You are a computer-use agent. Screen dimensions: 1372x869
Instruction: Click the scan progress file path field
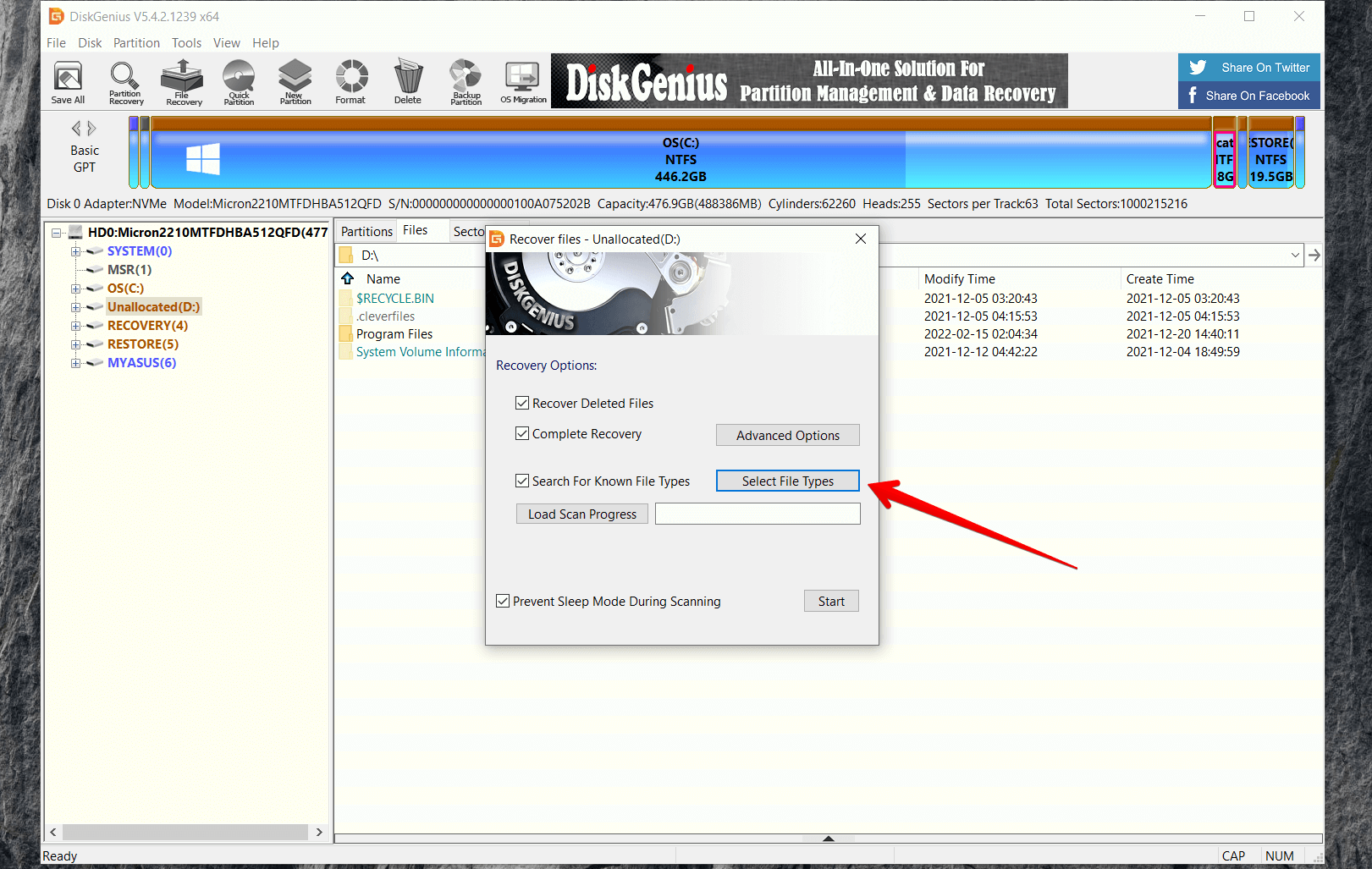tap(758, 514)
